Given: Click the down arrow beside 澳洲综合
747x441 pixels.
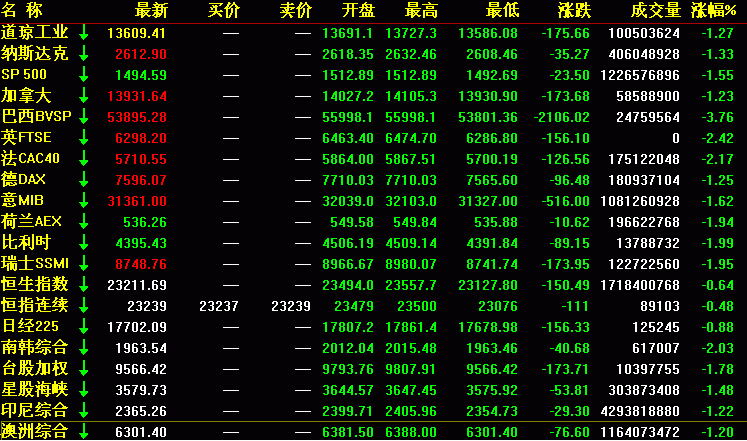Looking at the screenshot, I should coord(84,431).
